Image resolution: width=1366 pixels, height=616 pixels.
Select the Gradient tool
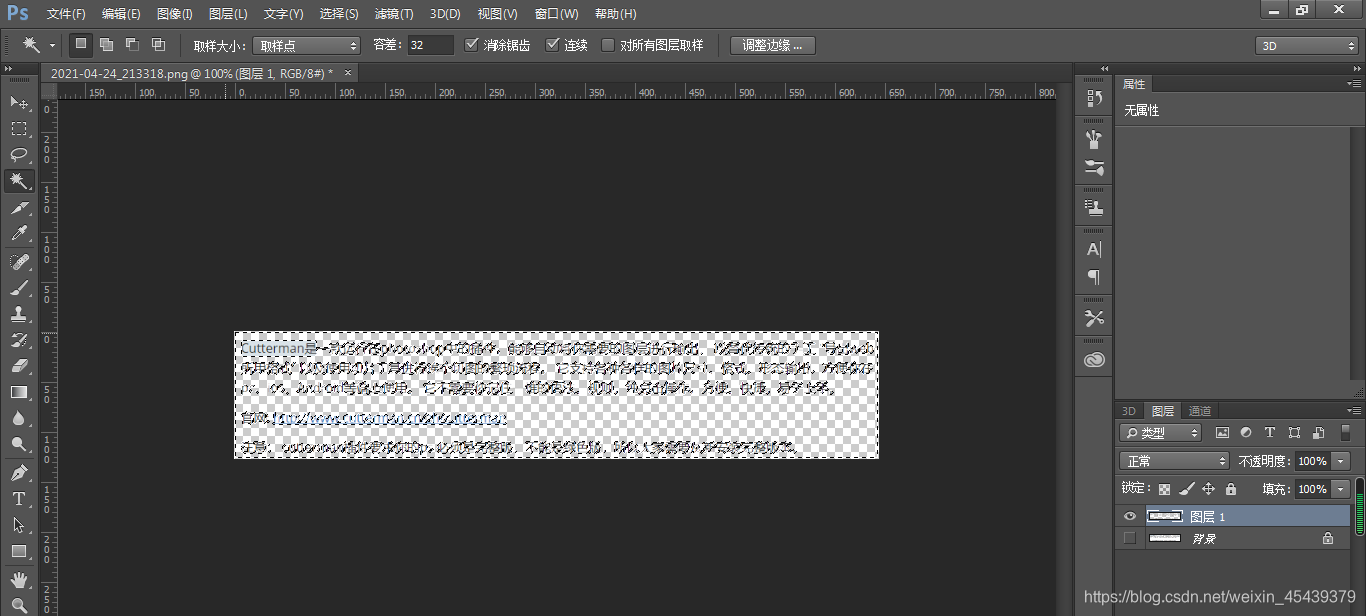pos(19,392)
